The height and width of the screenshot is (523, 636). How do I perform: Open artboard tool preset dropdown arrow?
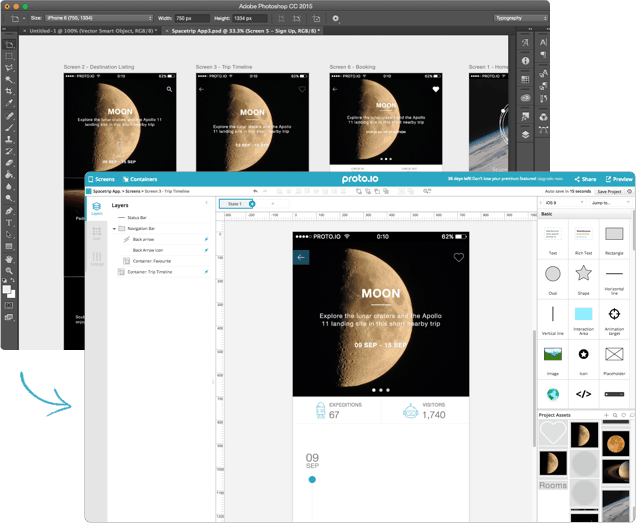click(24, 19)
